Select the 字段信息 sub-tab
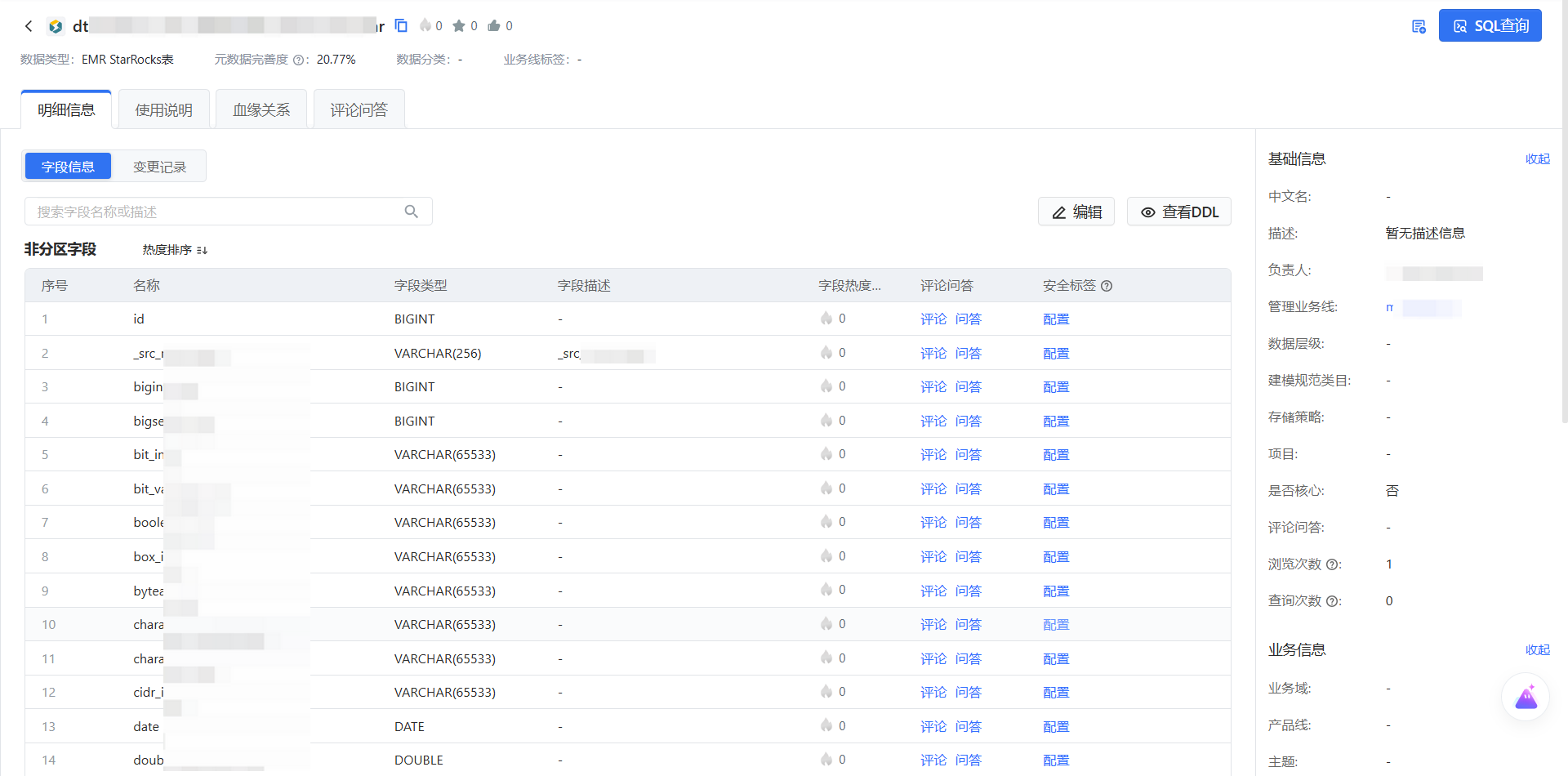 68,167
